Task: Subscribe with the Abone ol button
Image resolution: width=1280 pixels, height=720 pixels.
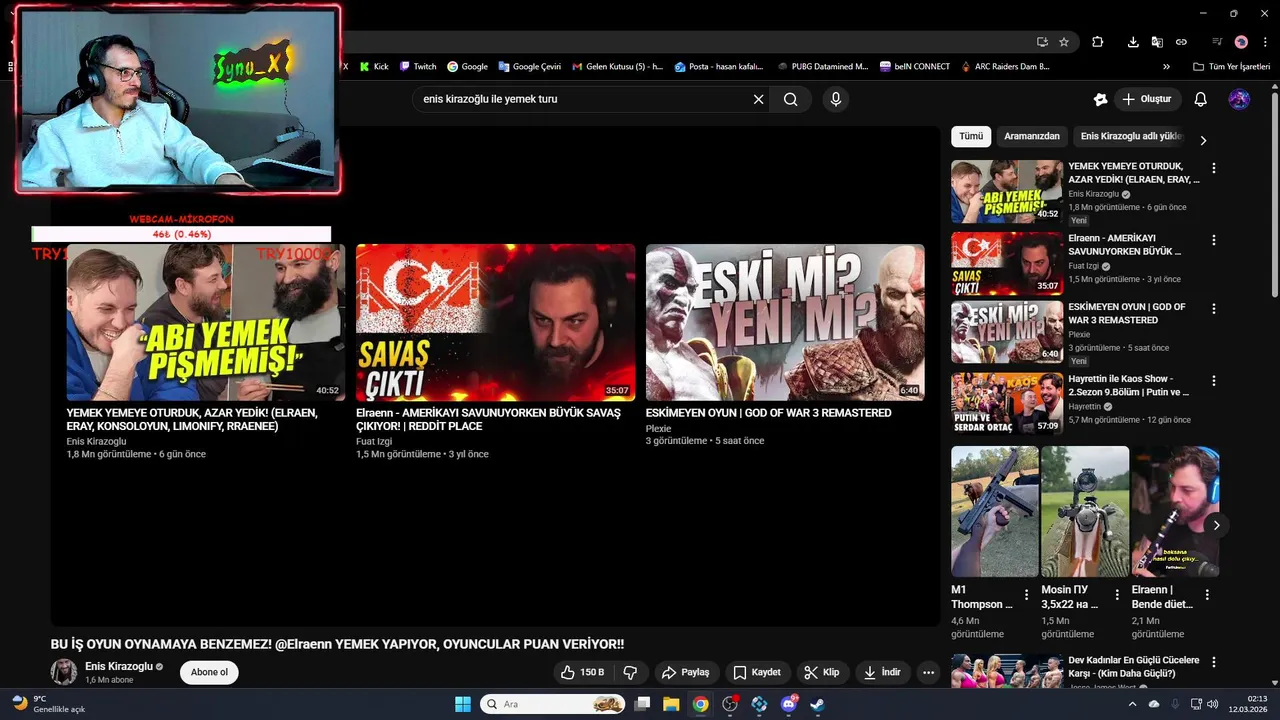Action: click(x=209, y=672)
